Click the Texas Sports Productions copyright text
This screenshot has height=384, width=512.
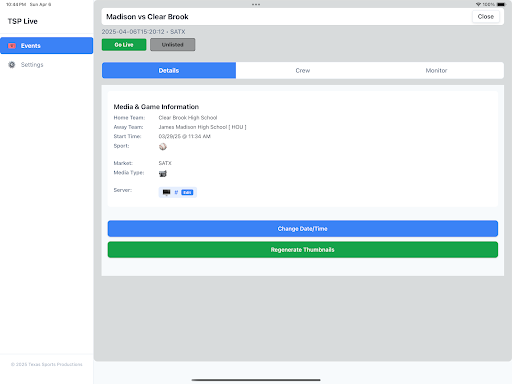point(46,364)
